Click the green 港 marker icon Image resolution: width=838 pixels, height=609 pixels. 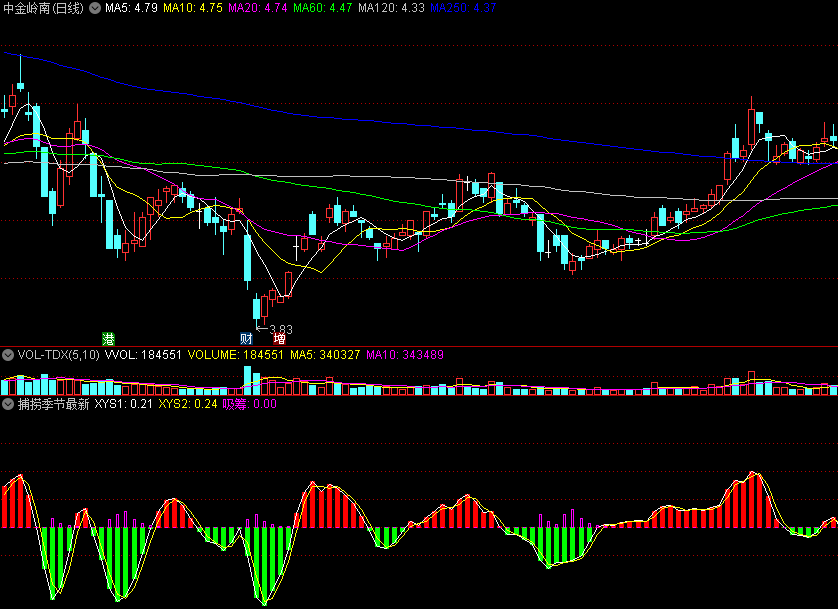pos(108,338)
